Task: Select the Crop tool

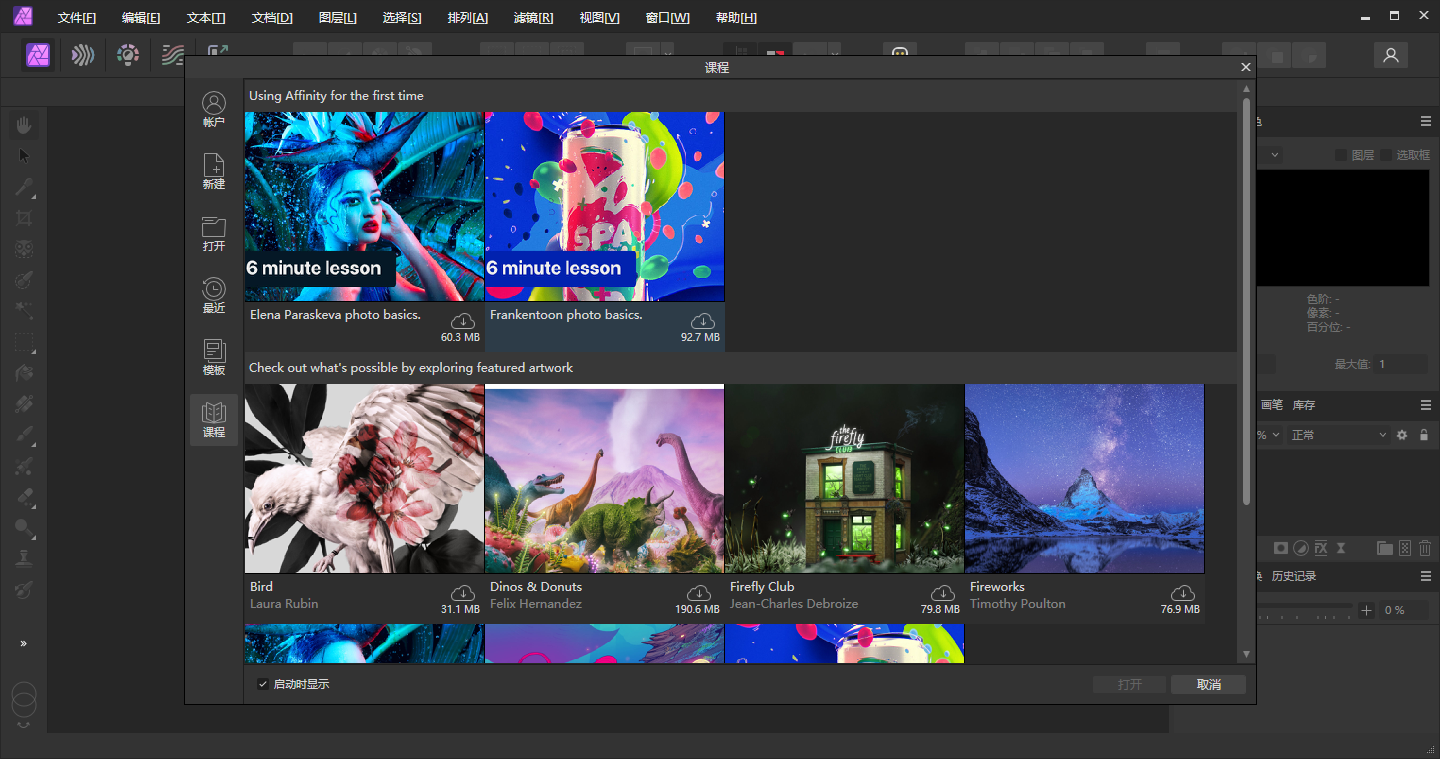Action: (x=24, y=218)
